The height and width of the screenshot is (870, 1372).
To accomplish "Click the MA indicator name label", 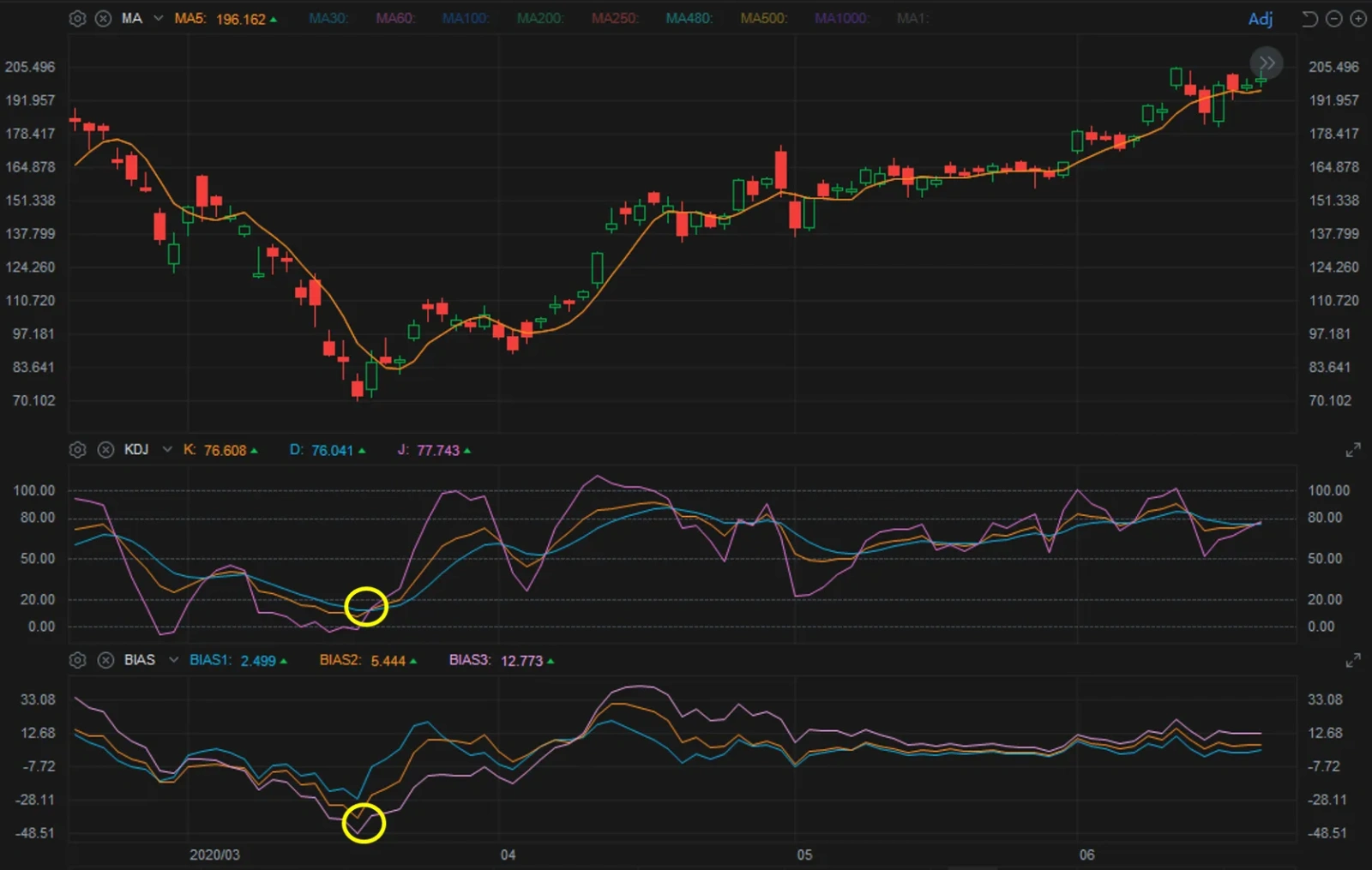I will 131,18.
